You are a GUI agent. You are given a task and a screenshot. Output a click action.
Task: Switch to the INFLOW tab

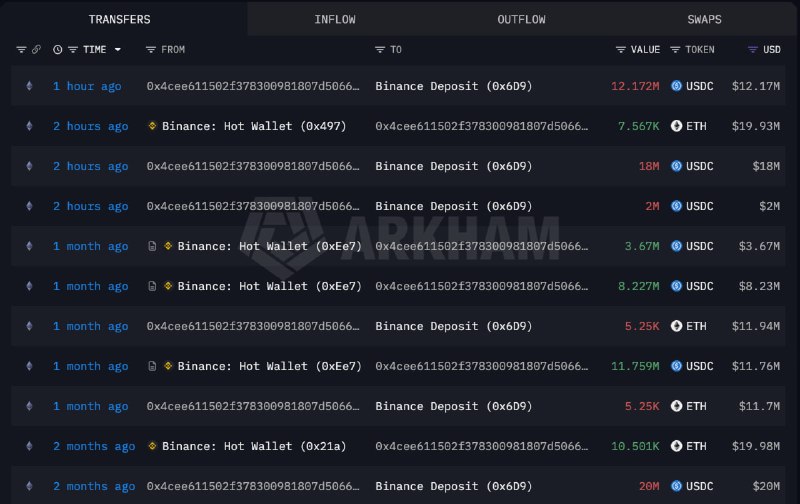pyautogui.click(x=335, y=19)
